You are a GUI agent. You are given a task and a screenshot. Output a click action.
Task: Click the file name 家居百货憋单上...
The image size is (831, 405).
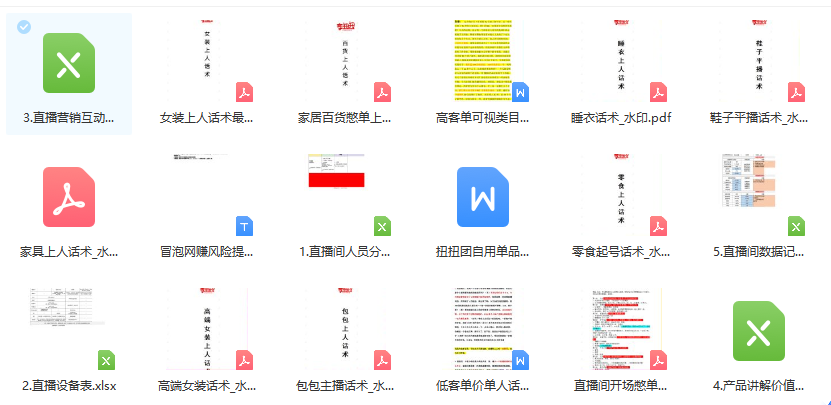tap(345, 118)
